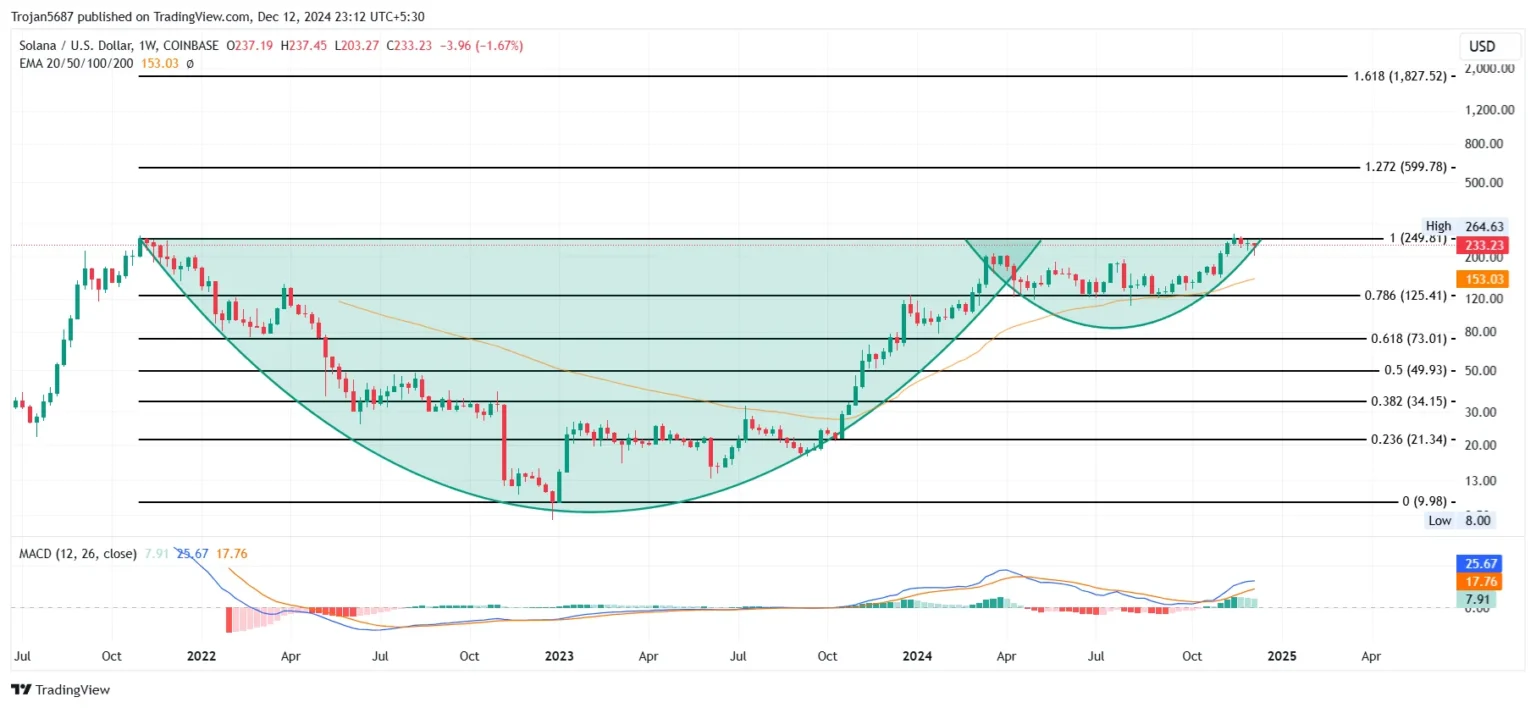The height and width of the screenshot is (708, 1536).
Task: Click the 2025 label on the time axis
Action: pyautogui.click(x=1283, y=656)
